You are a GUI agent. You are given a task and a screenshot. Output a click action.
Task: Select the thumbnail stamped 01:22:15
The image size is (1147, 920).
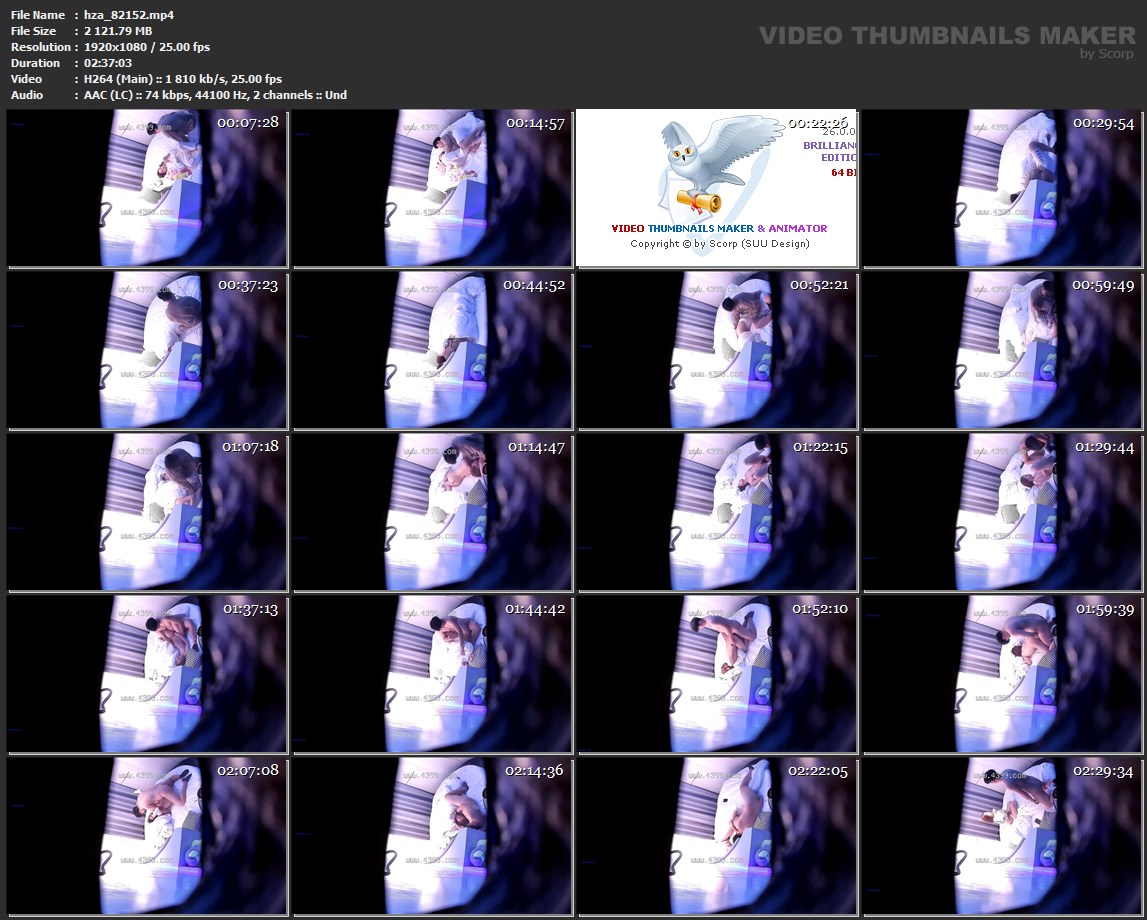pyautogui.click(x=717, y=512)
